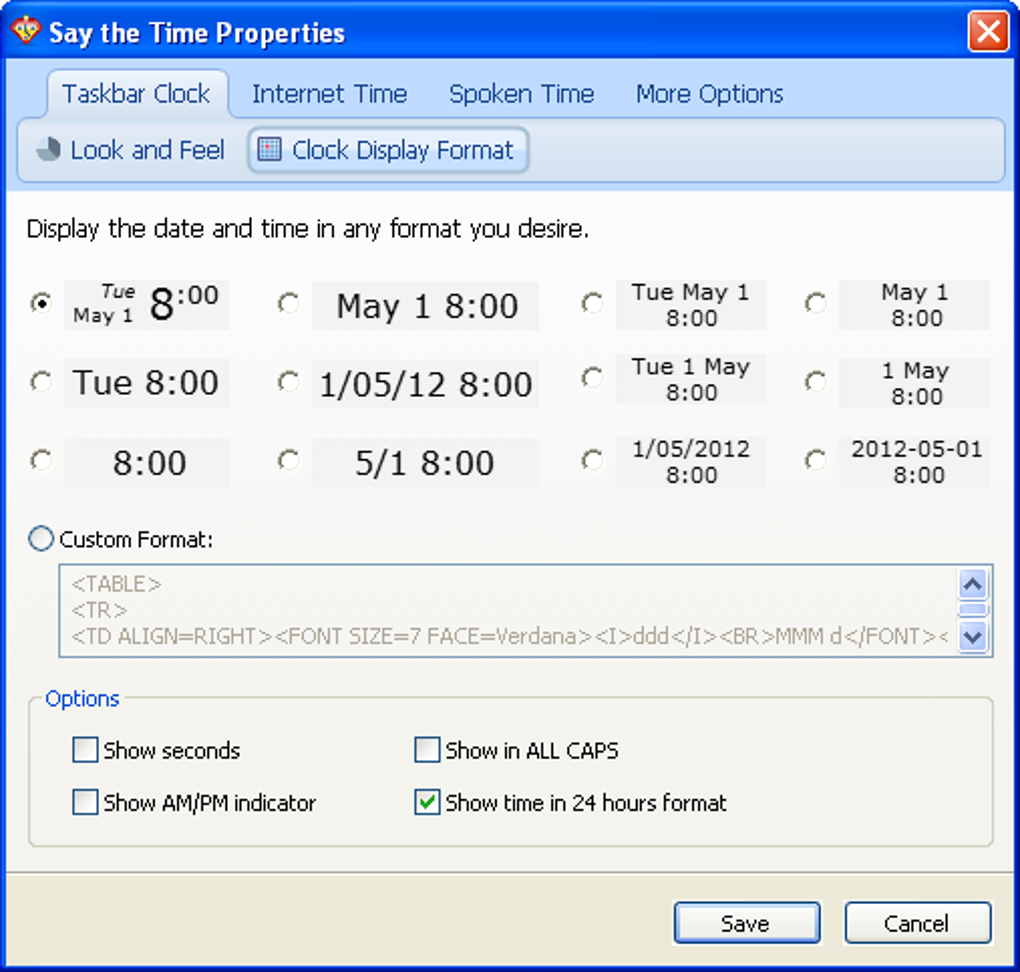Viewport: 1020px width, 972px height.
Task: Click the custom format scroll up arrow
Action: (973, 584)
